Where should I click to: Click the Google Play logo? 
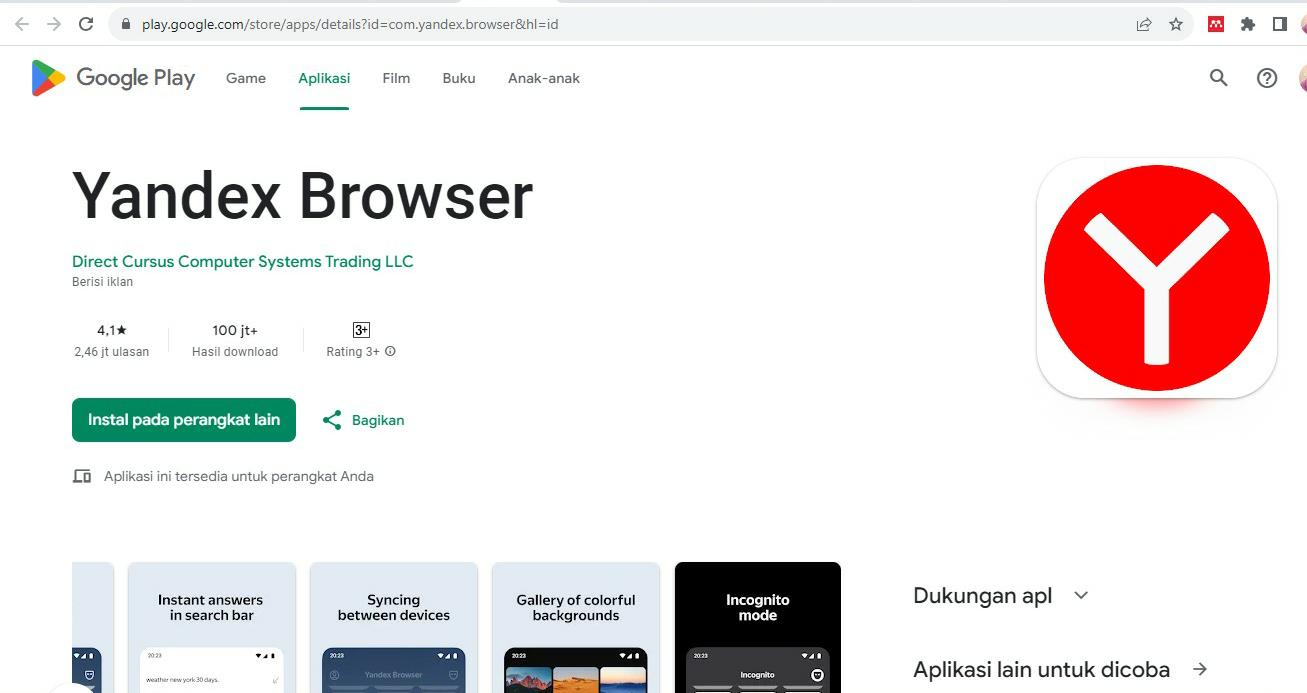tap(113, 78)
